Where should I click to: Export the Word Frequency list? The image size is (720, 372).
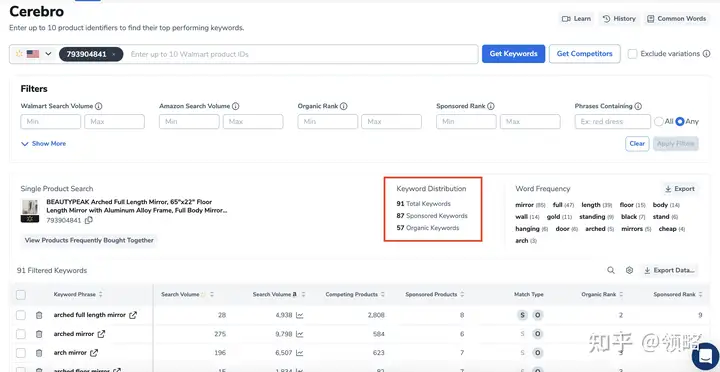coord(680,189)
